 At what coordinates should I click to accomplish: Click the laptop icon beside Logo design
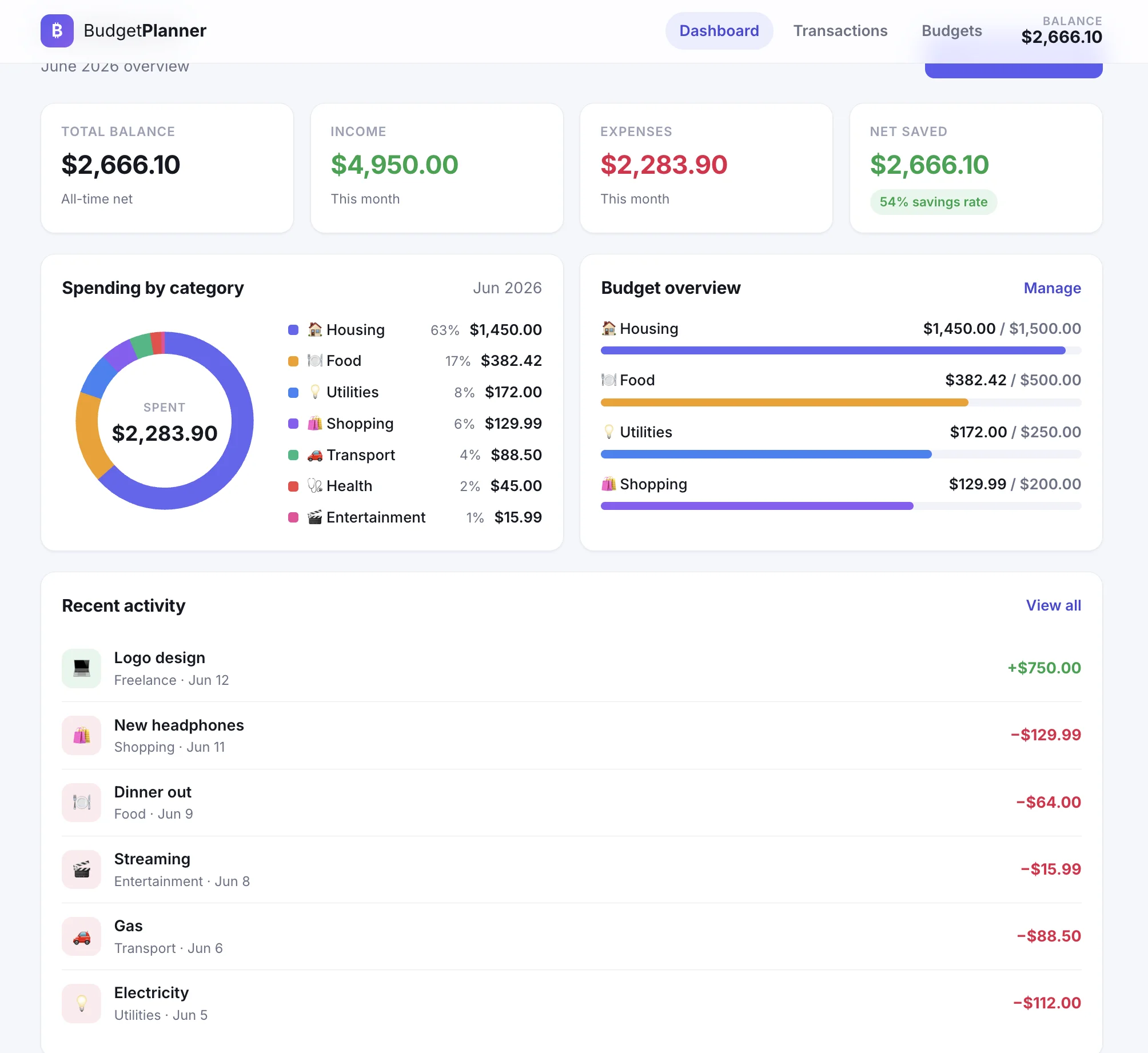[82, 668]
